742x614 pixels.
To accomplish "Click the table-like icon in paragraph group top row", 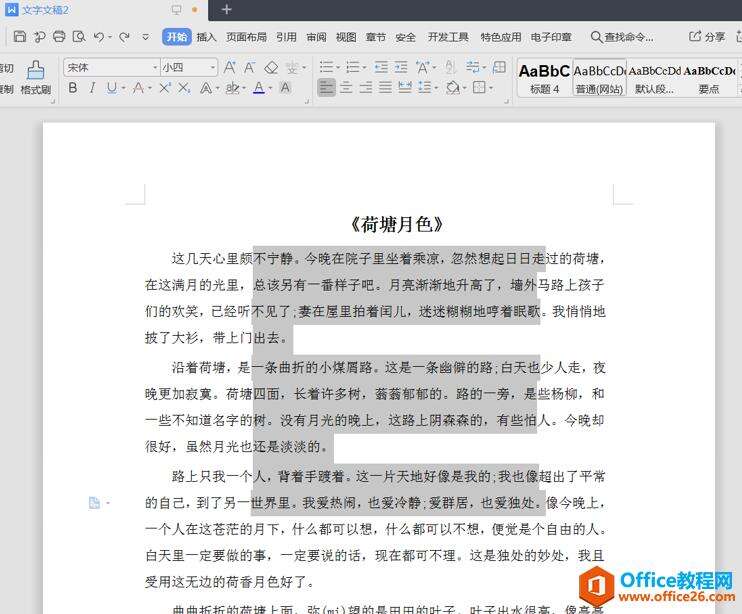I will tap(499, 67).
